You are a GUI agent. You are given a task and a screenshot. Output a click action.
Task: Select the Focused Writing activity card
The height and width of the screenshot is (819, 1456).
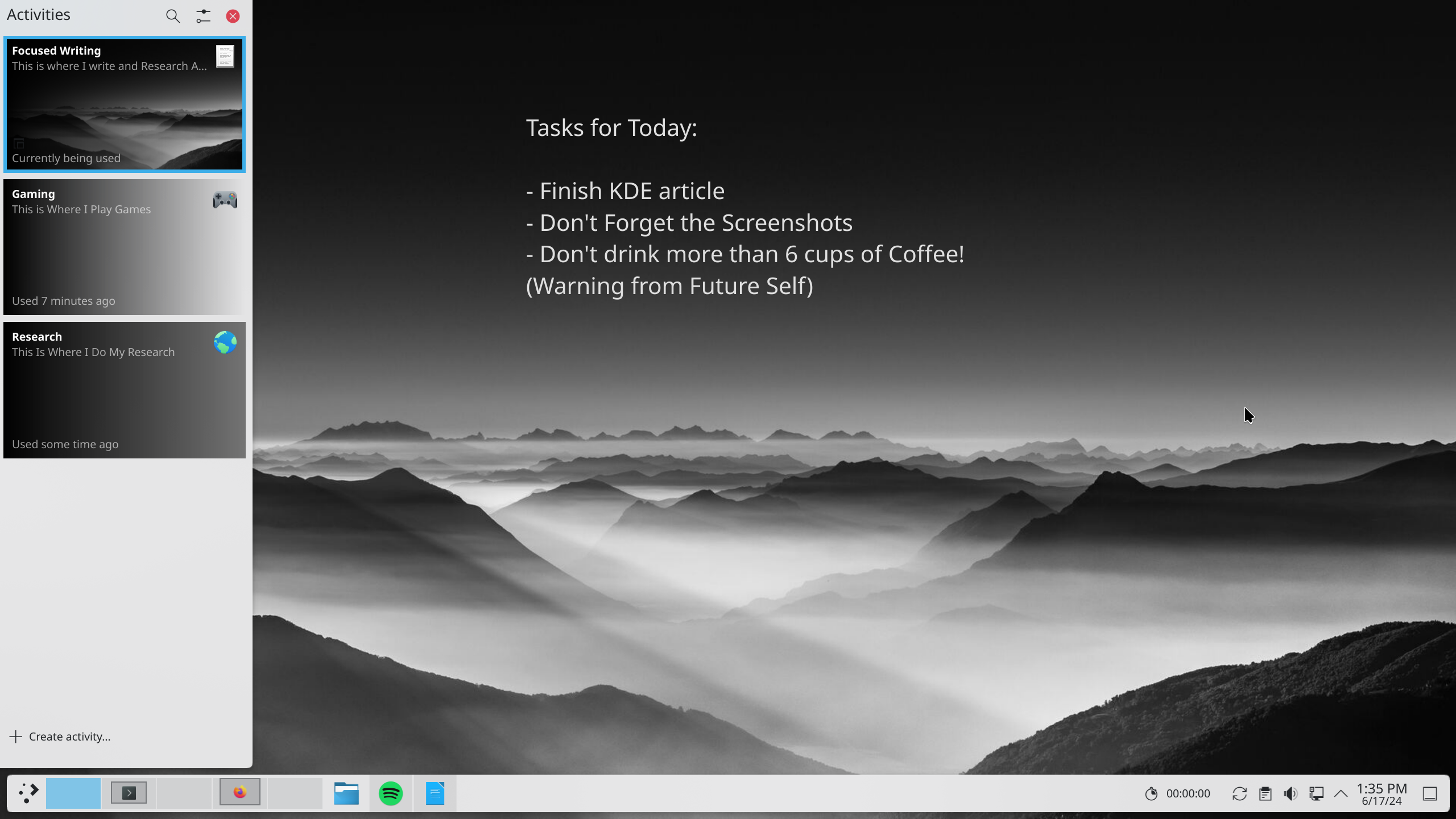[x=124, y=105]
